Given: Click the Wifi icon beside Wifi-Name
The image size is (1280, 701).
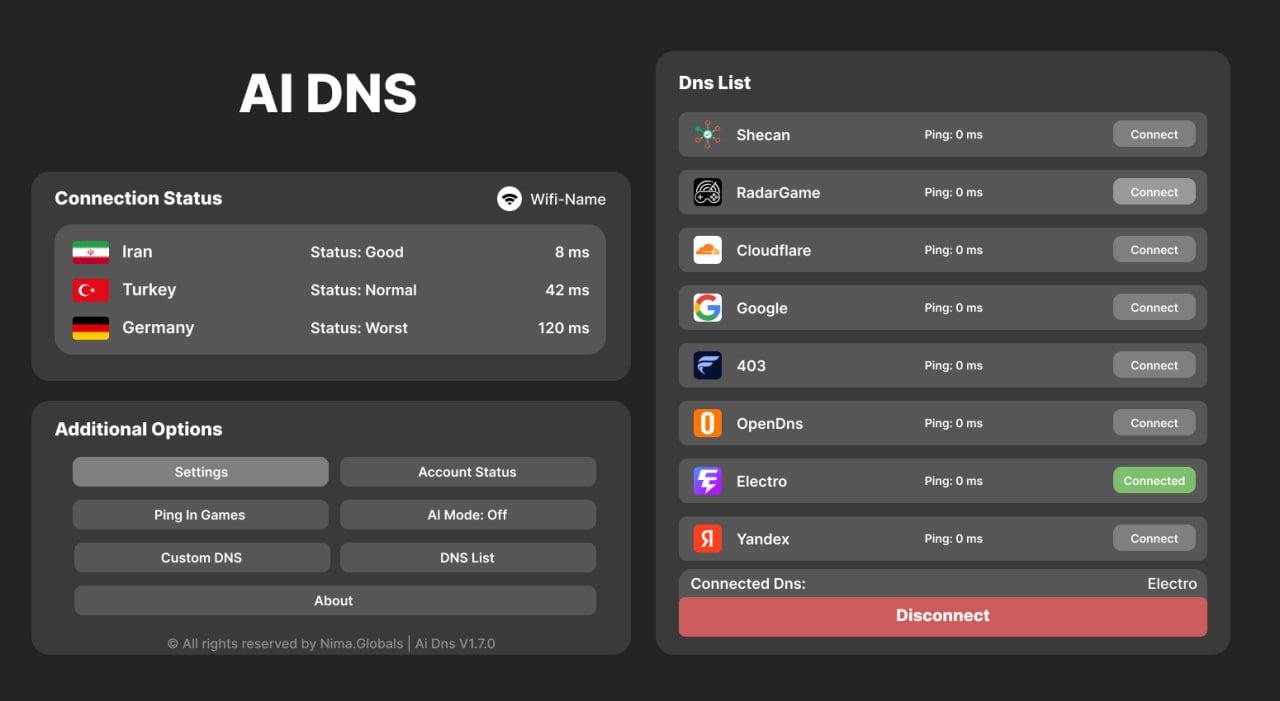Looking at the screenshot, I should point(509,199).
